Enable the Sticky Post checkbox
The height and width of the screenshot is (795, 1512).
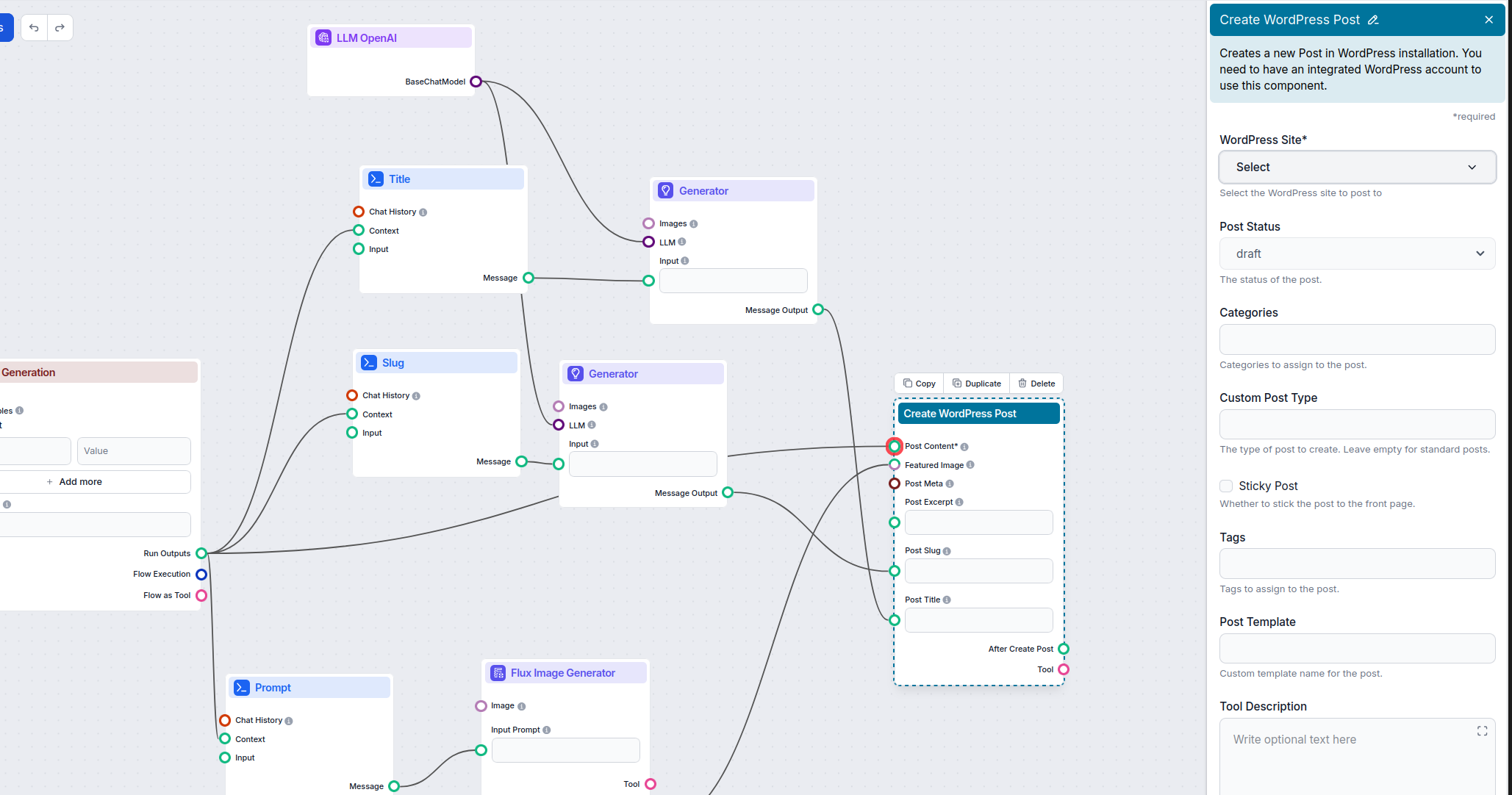[x=1226, y=486]
